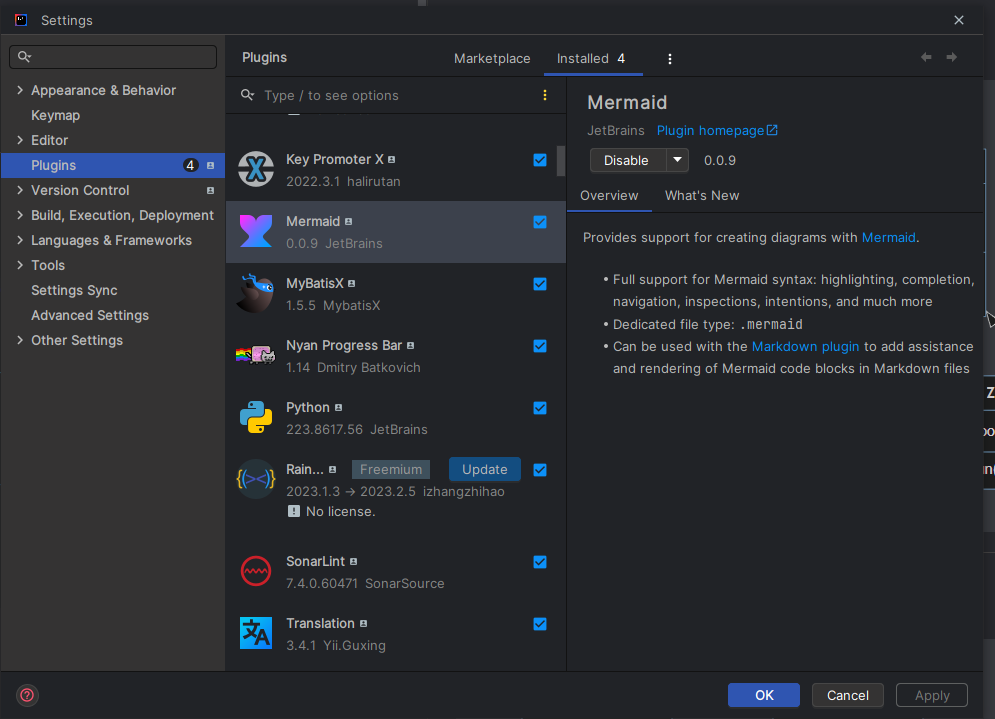
Task: Switch to the Marketplace tab
Action: click(492, 58)
